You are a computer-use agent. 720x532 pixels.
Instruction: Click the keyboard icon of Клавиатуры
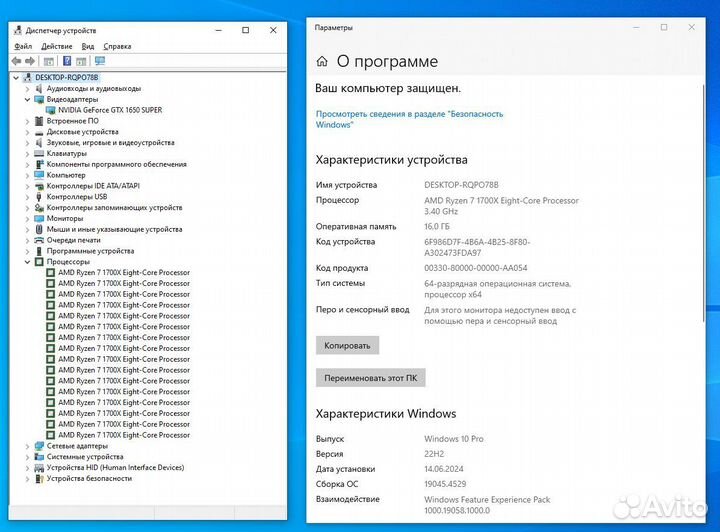pos(39,153)
